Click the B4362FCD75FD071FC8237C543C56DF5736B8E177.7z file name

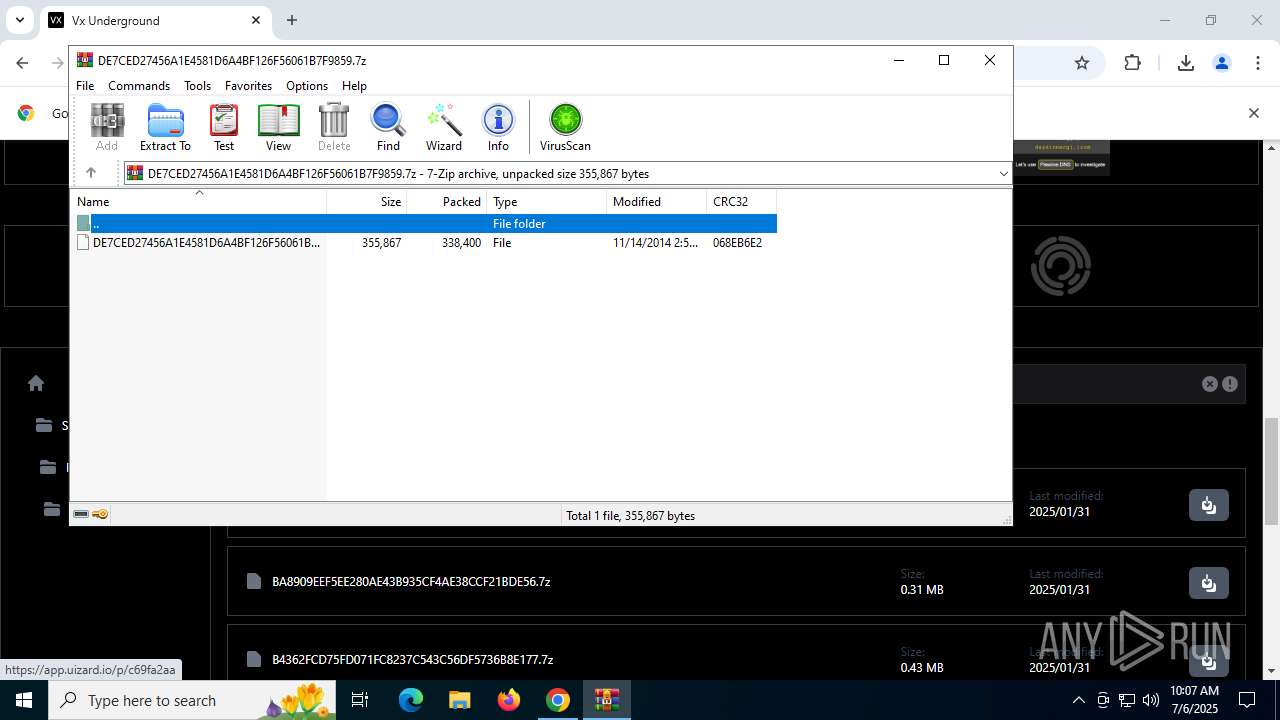click(412, 660)
